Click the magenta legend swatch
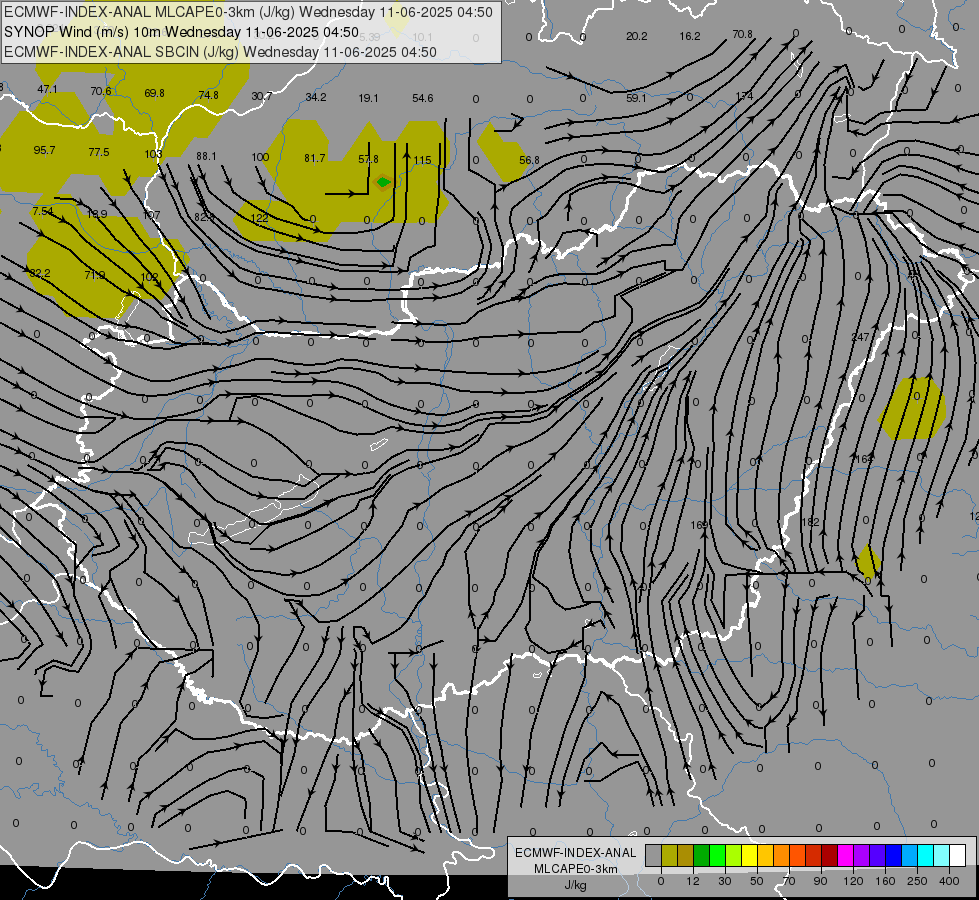This screenshot has width=979, height=900. coord(845,855)
